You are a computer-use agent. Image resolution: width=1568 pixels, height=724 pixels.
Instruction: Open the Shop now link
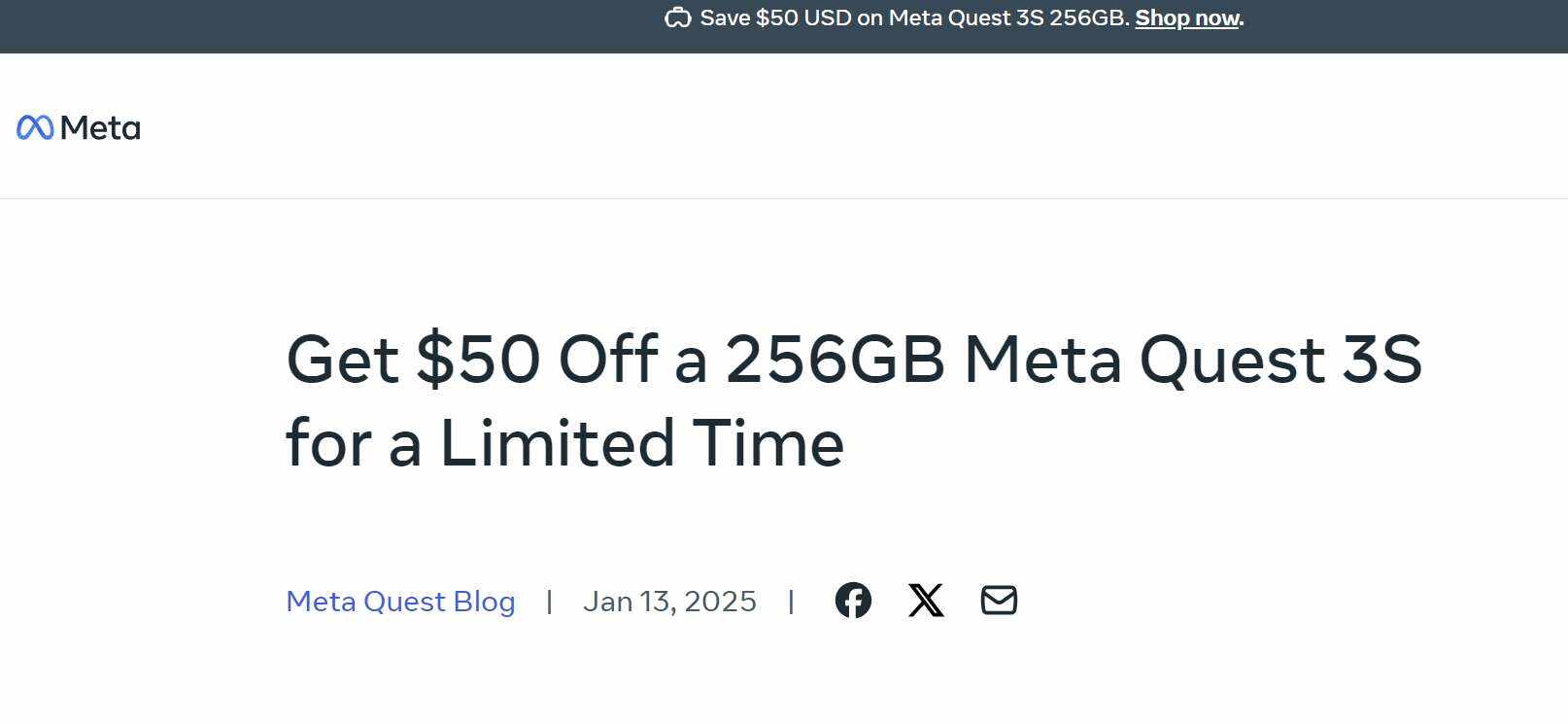click(1186, 18)
